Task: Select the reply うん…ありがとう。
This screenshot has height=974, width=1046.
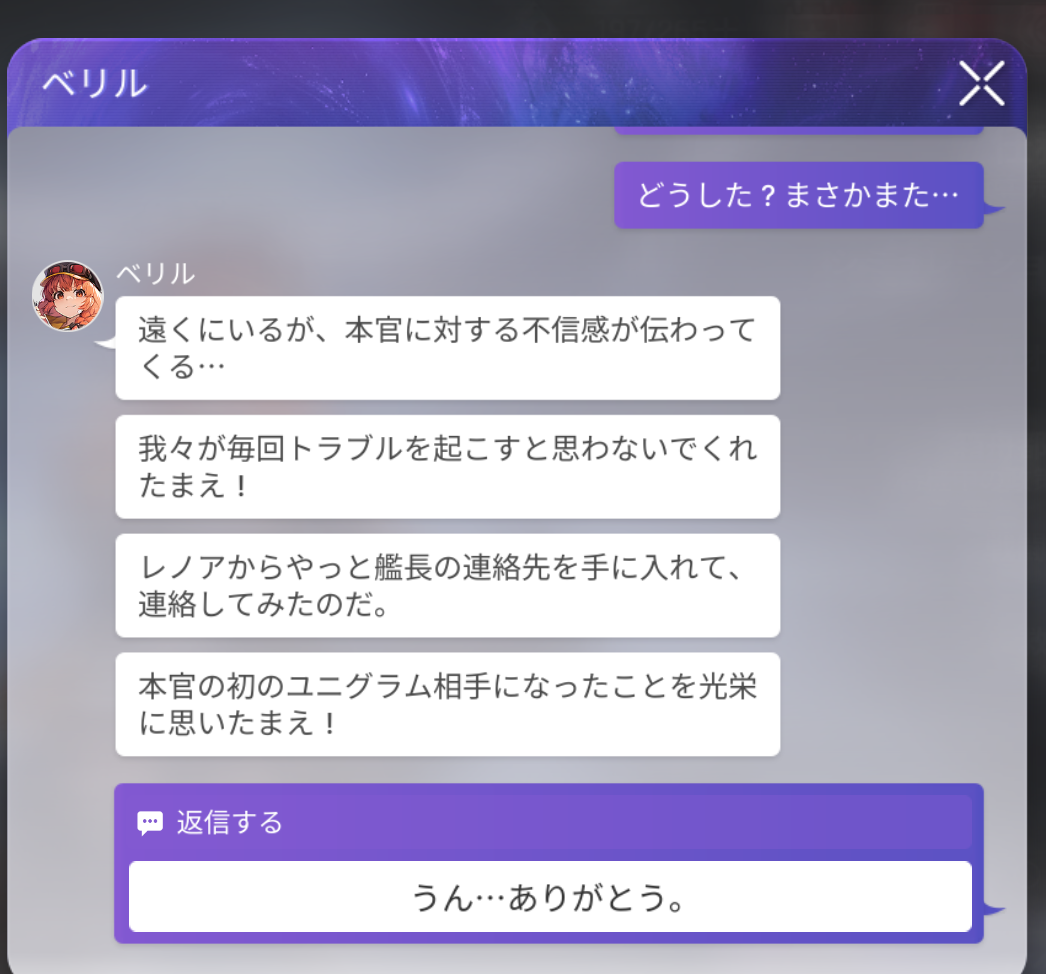Action: pyautogui.click(x=550, y=896)
